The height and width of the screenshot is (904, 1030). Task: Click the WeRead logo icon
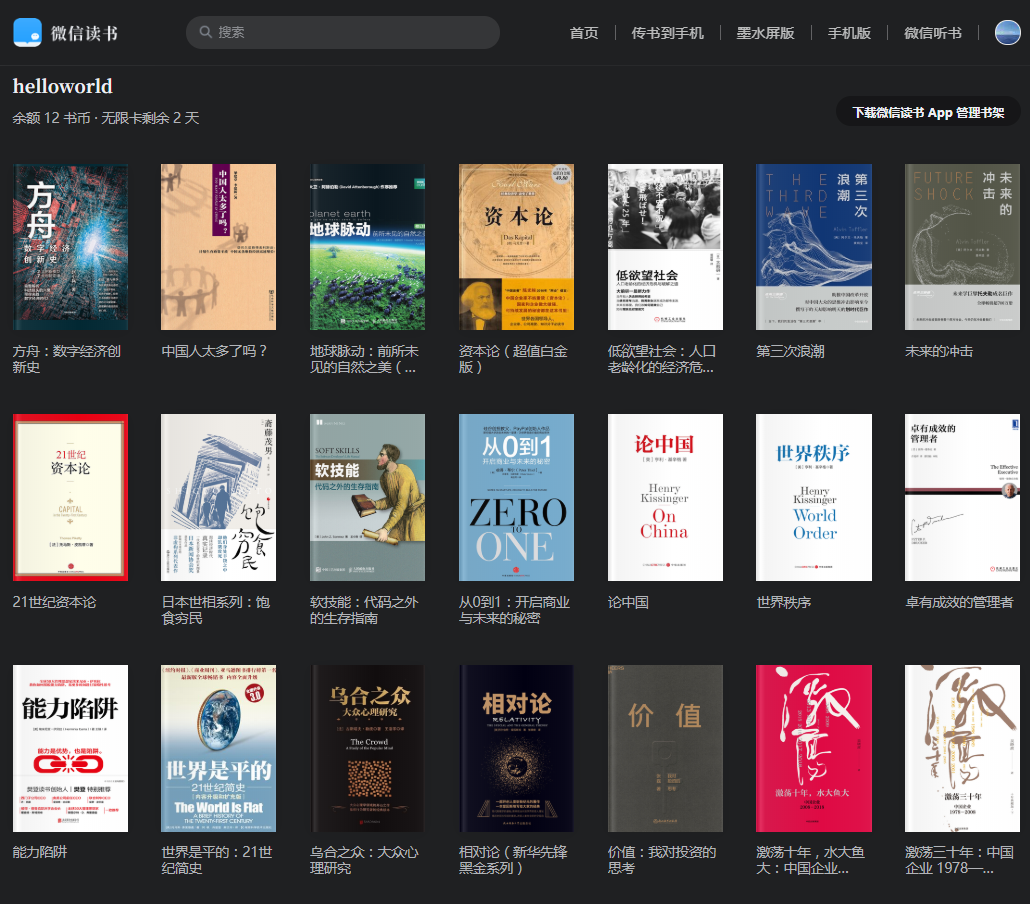tap(28, 32)
